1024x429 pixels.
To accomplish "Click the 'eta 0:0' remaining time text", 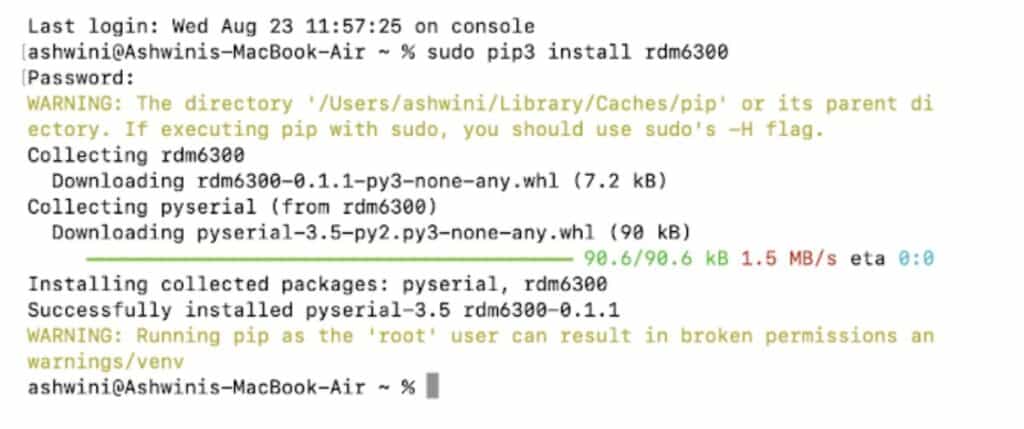I will point(893,258).
